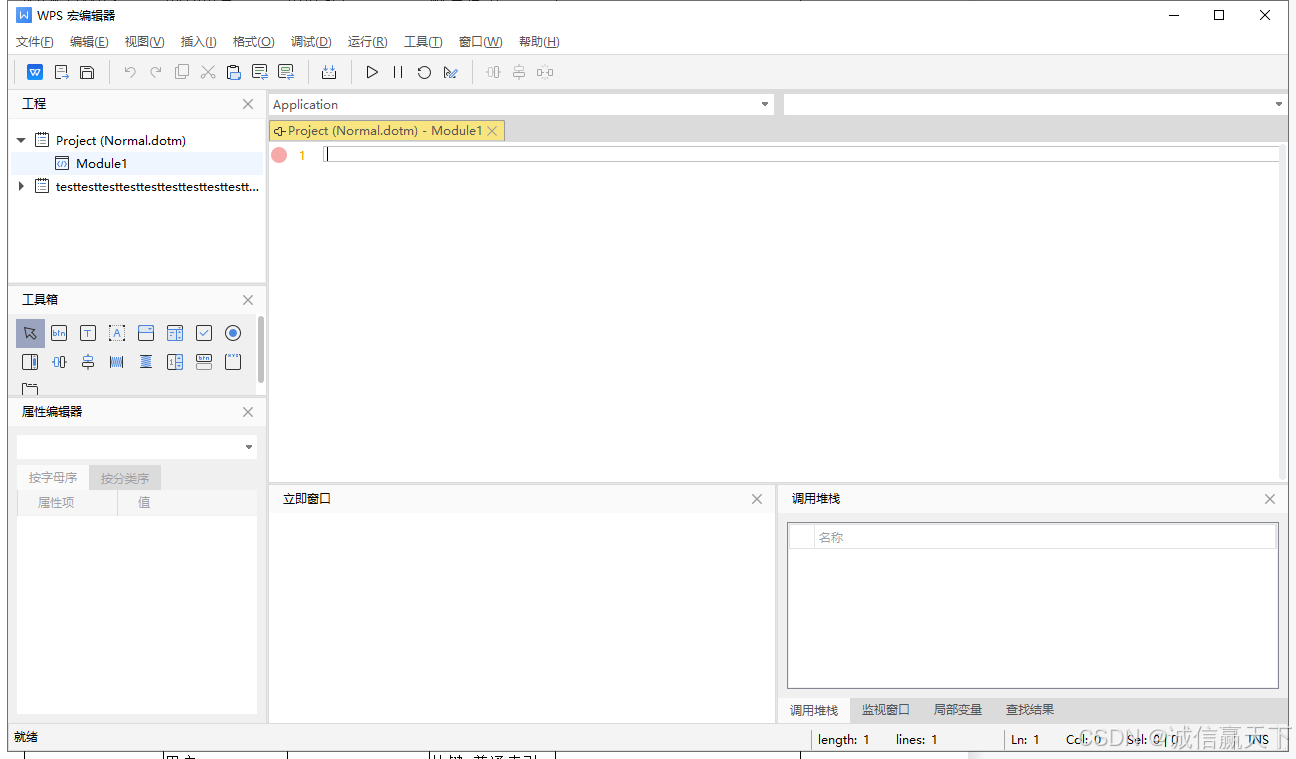The image size is (1296, 759).
Task: Select the btn button control in toolbox
Action: click(x=59, y=333)
